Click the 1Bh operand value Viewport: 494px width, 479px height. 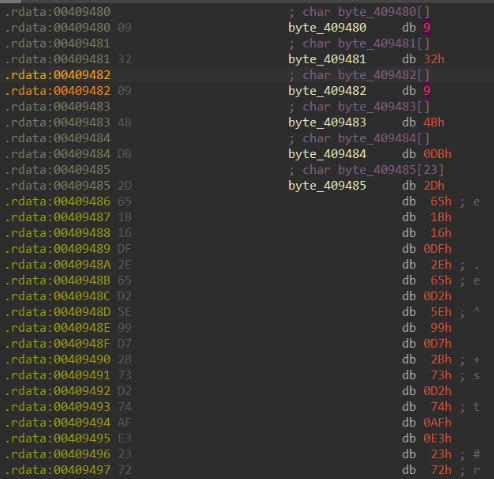tap(441, 217)
